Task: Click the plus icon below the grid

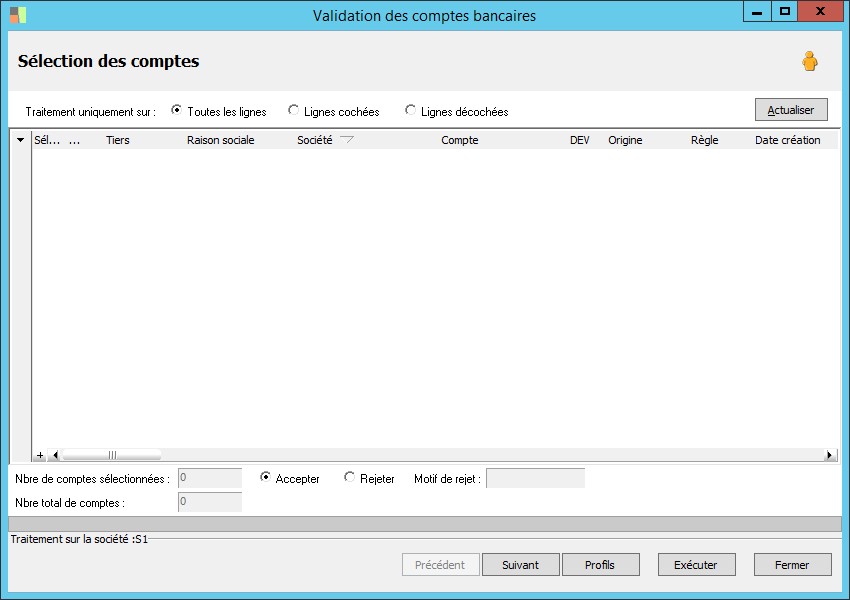Action: pyautogui.click(x=40, y=455)
